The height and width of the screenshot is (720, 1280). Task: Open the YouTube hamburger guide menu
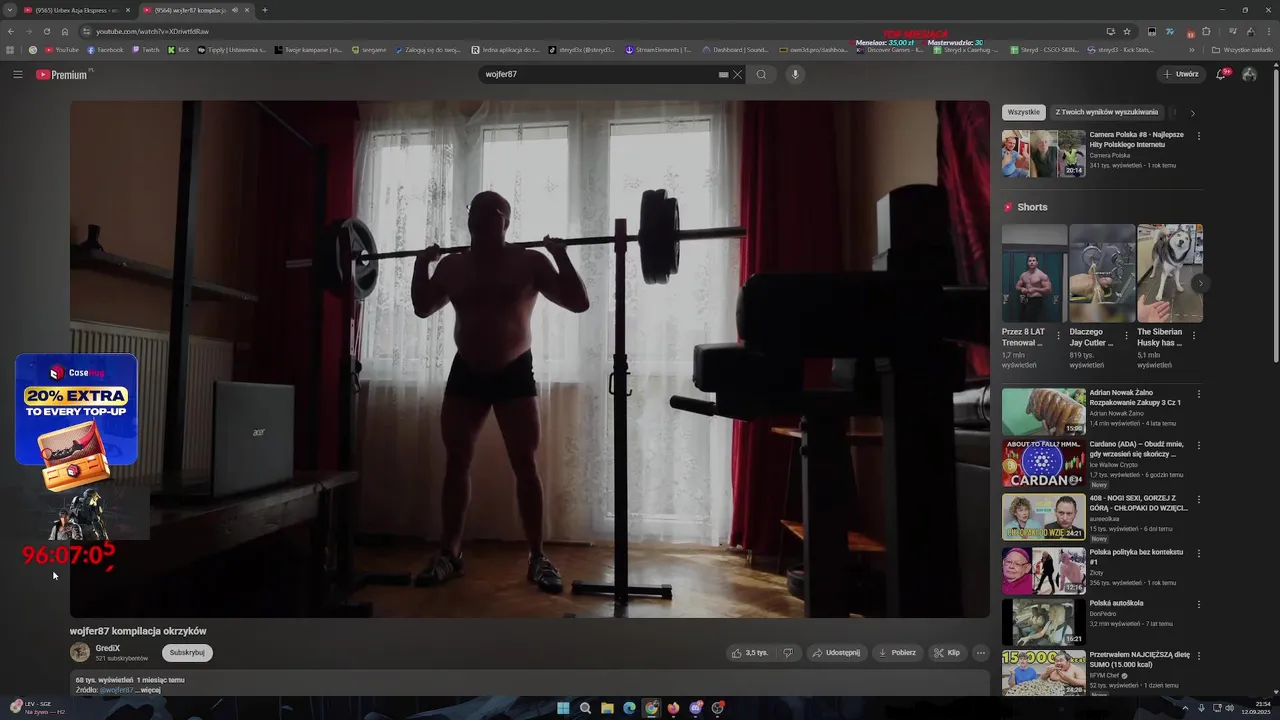click(17, 74)
